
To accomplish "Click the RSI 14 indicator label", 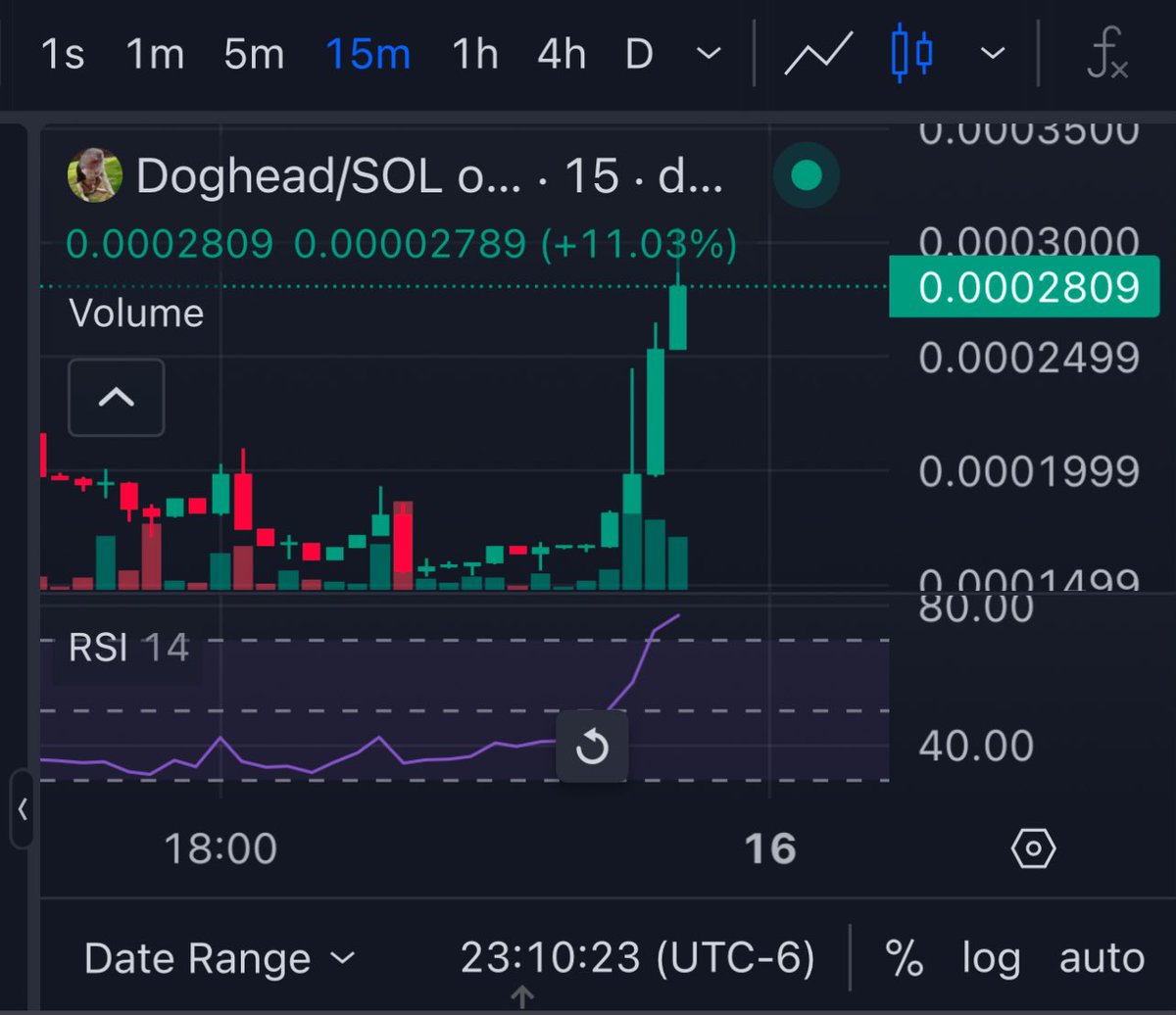I will [x=128, y=648].
